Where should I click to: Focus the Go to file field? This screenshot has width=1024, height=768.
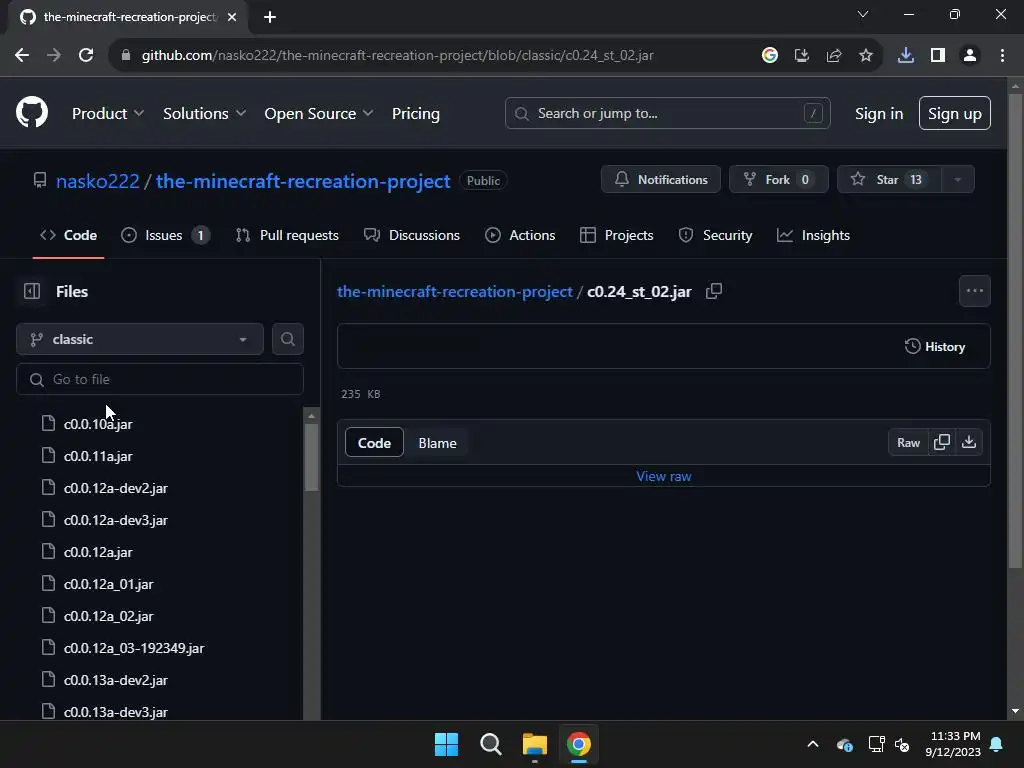coord(160,379)
